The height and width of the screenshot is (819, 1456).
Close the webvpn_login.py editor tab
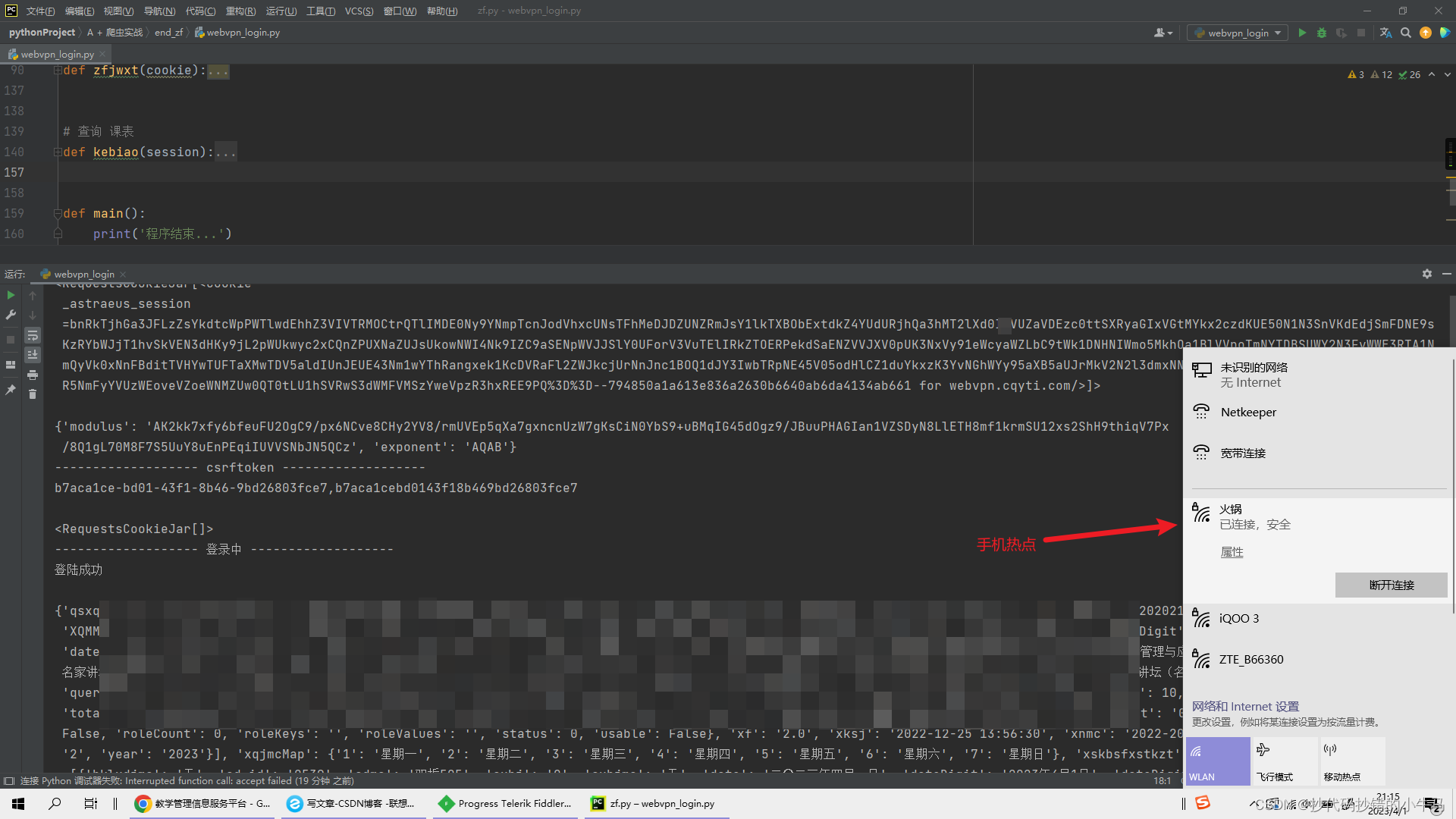pyautogui.click(x=102, y=54)
